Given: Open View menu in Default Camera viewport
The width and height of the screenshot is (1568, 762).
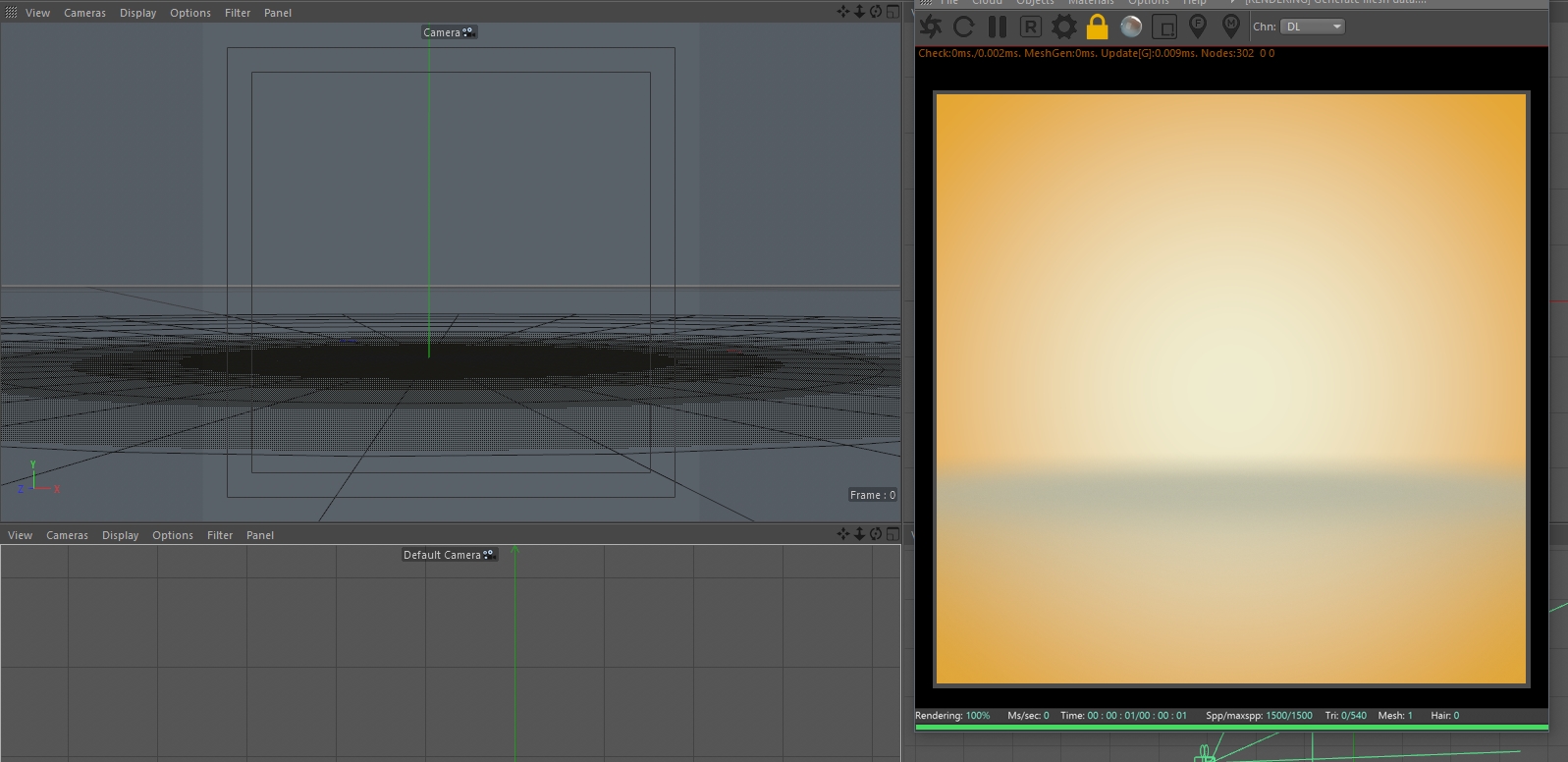Looking at the screenshot, I should click(21, 535).
